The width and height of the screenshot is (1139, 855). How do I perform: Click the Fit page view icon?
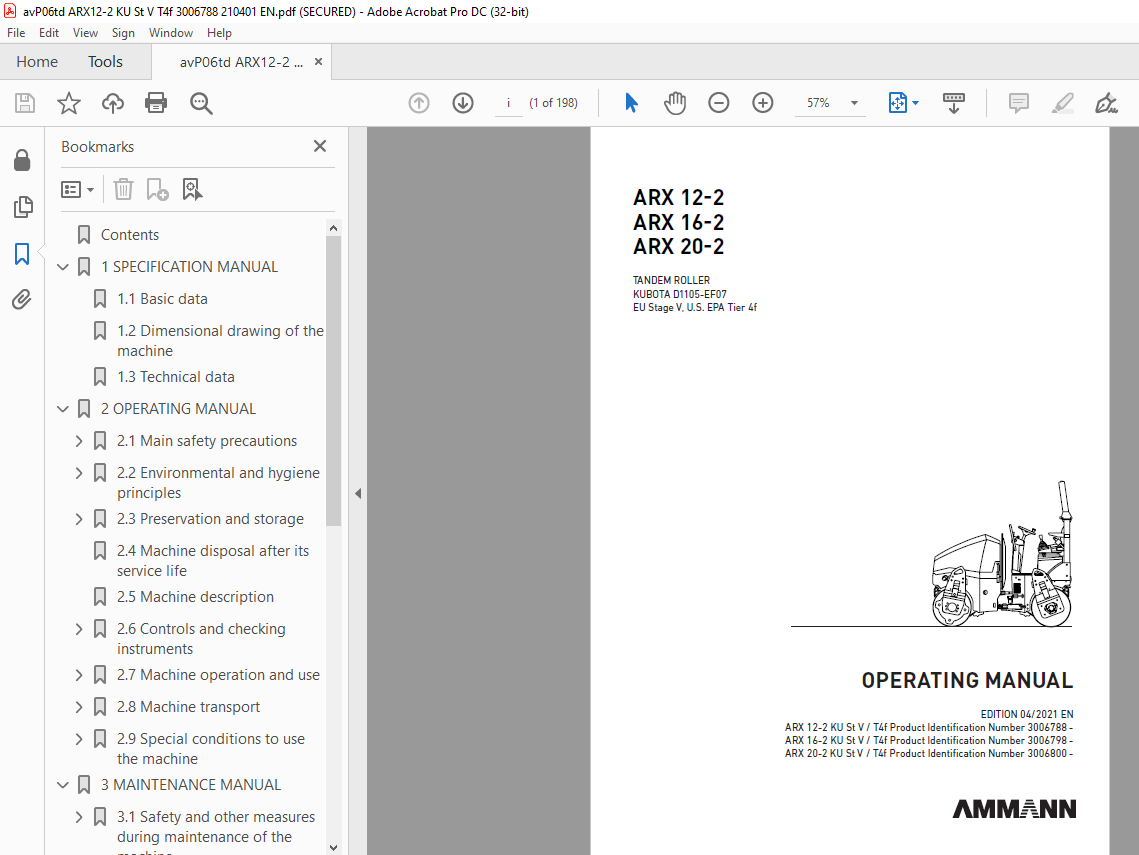pos(898,103)
